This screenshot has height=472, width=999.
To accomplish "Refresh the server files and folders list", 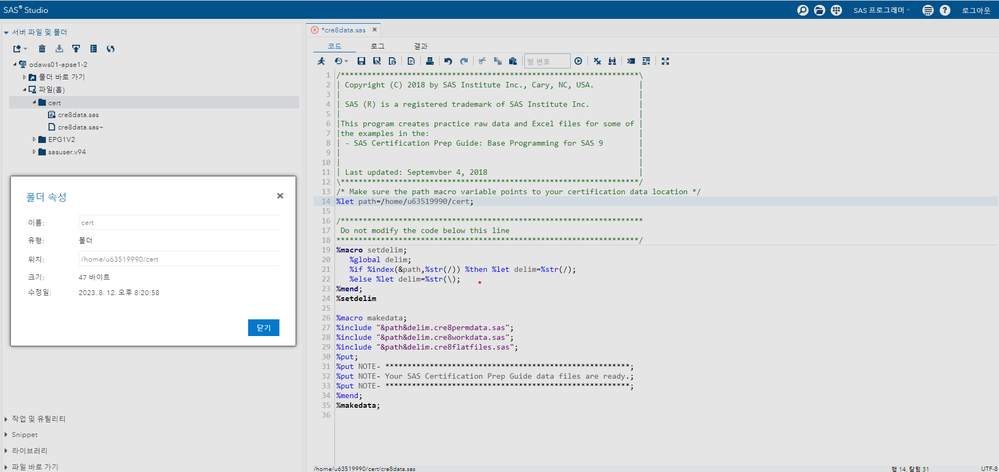I will point(110,48).
